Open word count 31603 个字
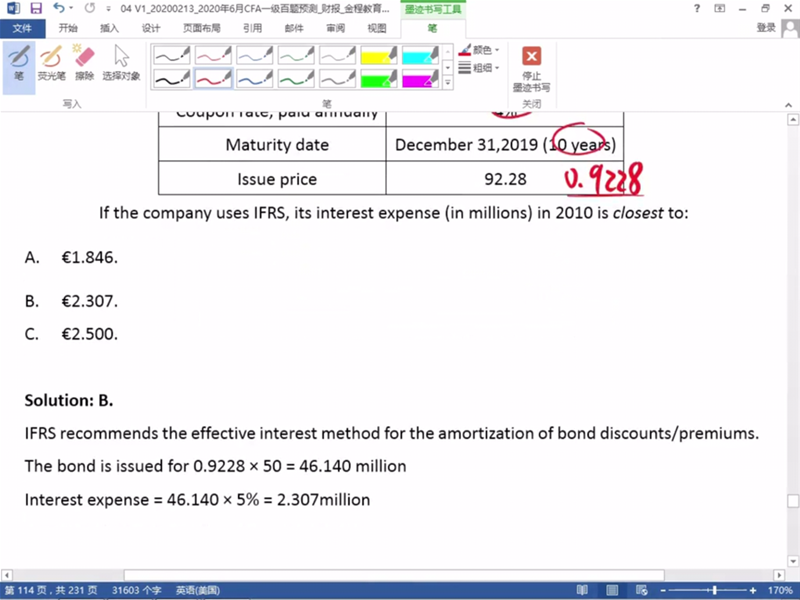The image size is (800, 600). pos(137,590)
